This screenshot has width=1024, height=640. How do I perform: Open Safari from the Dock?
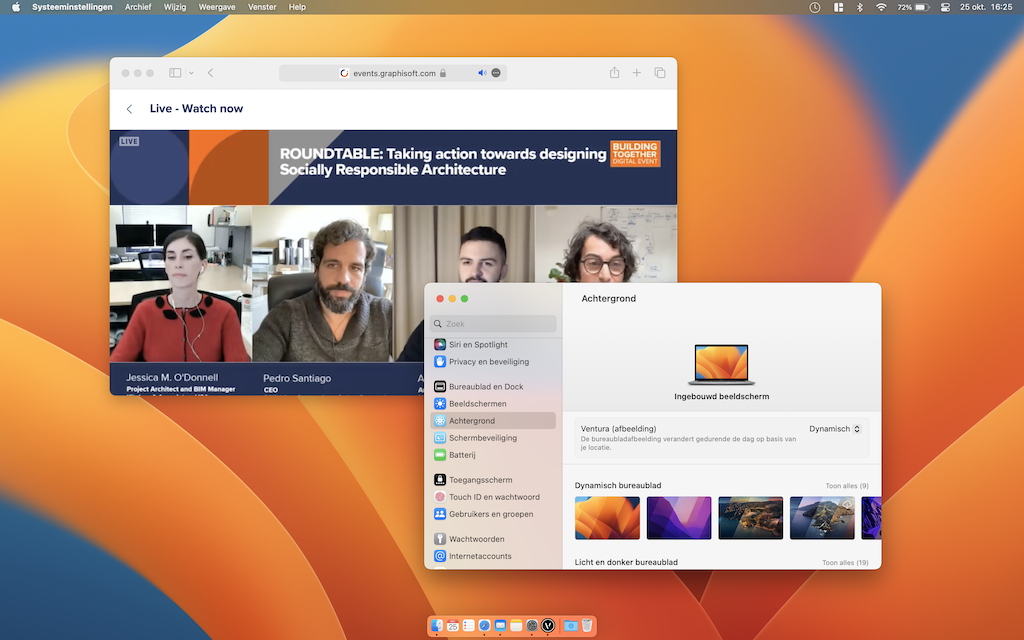[x=485, y=626]
